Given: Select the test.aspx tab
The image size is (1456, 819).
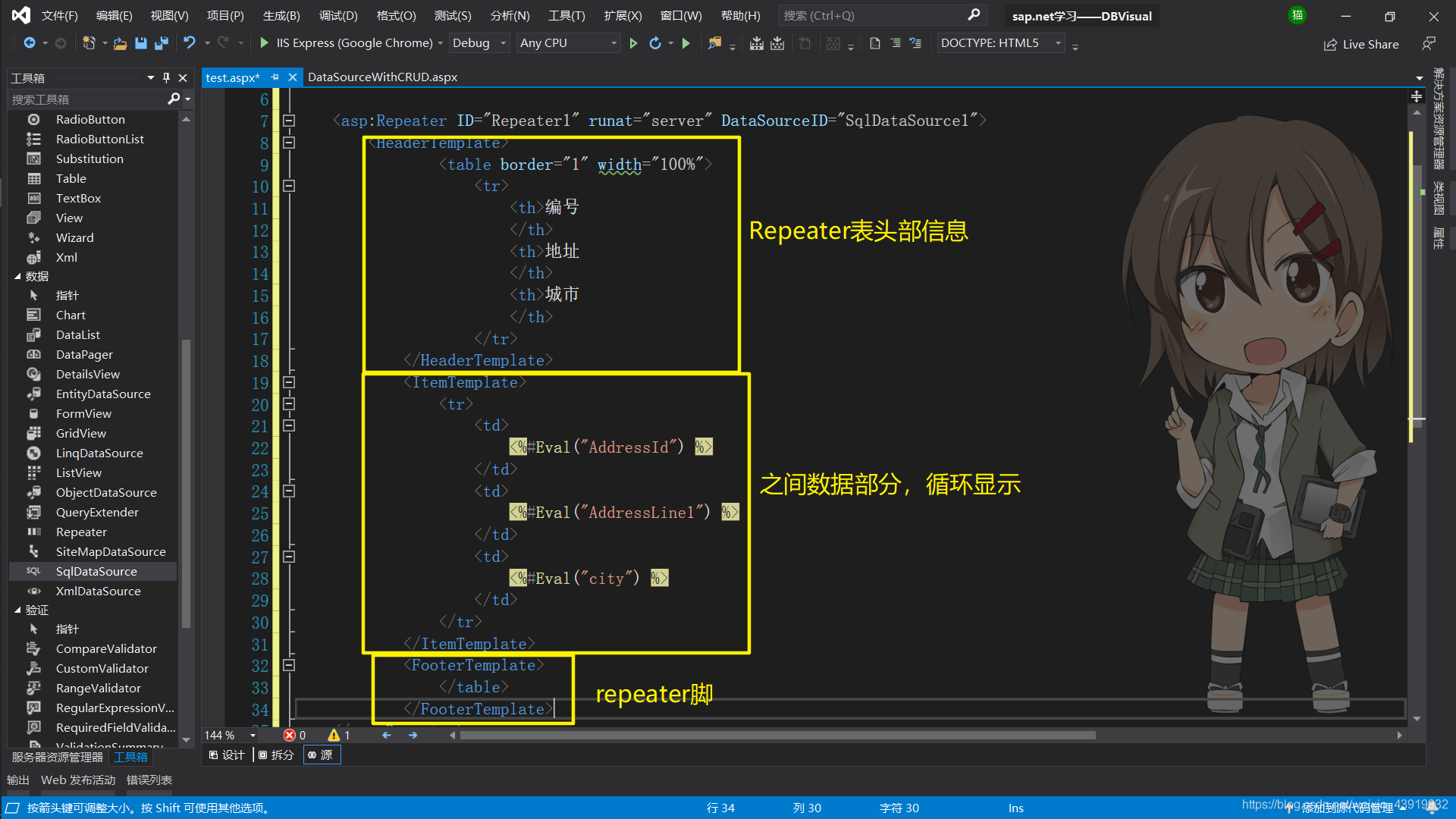Looking at the screenshot, I should 229,77.
